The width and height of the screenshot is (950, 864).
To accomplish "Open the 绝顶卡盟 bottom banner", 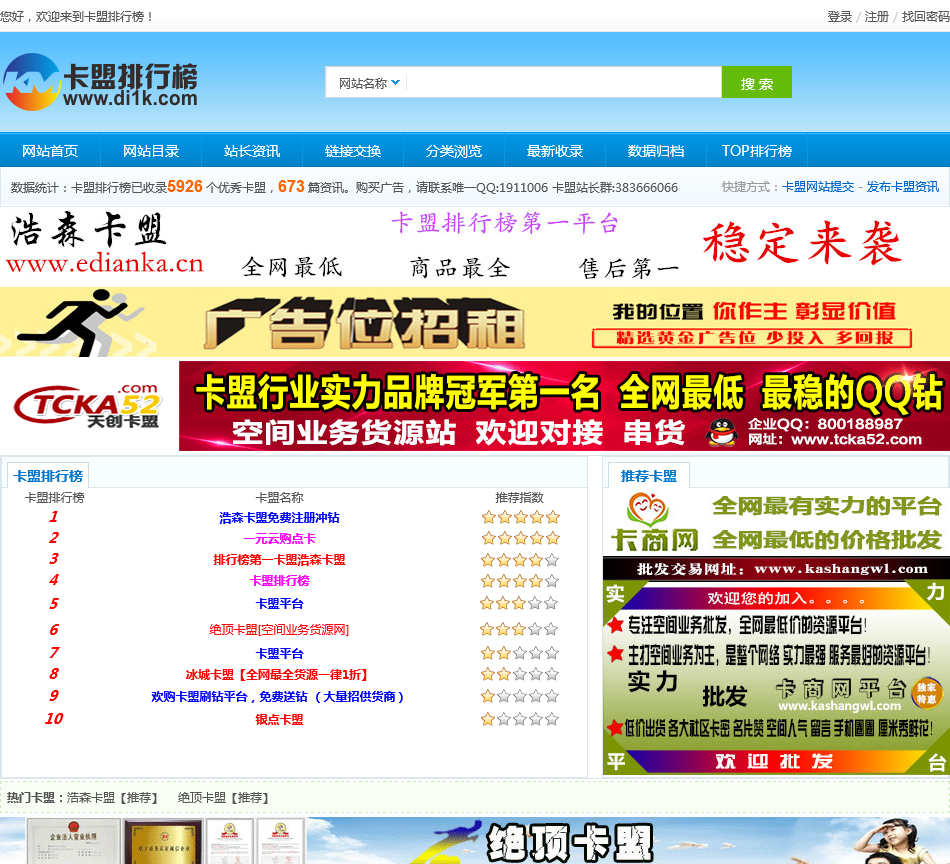I will (x=475, y=841).
